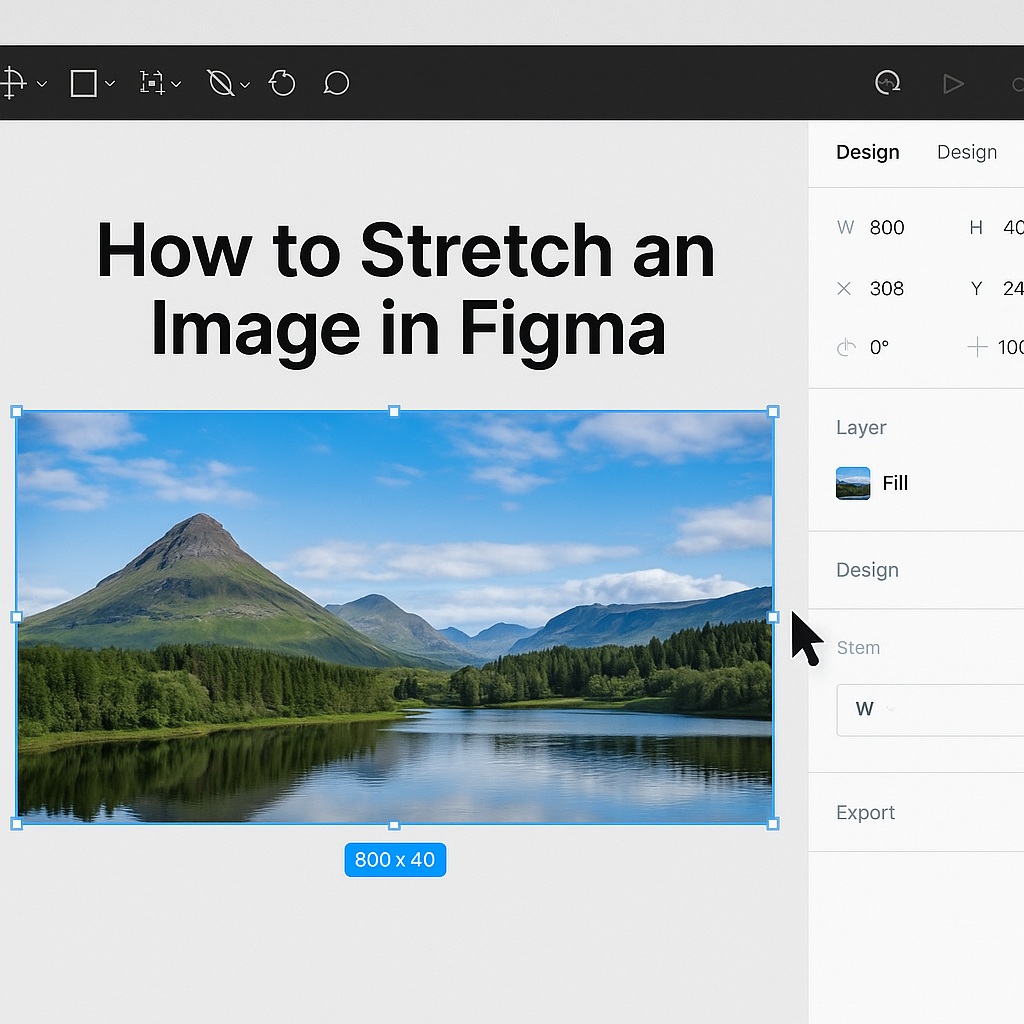Select the Frame tool
Image resolution: width=1024 pixels, height=1024 pixels.
point(151,83)
